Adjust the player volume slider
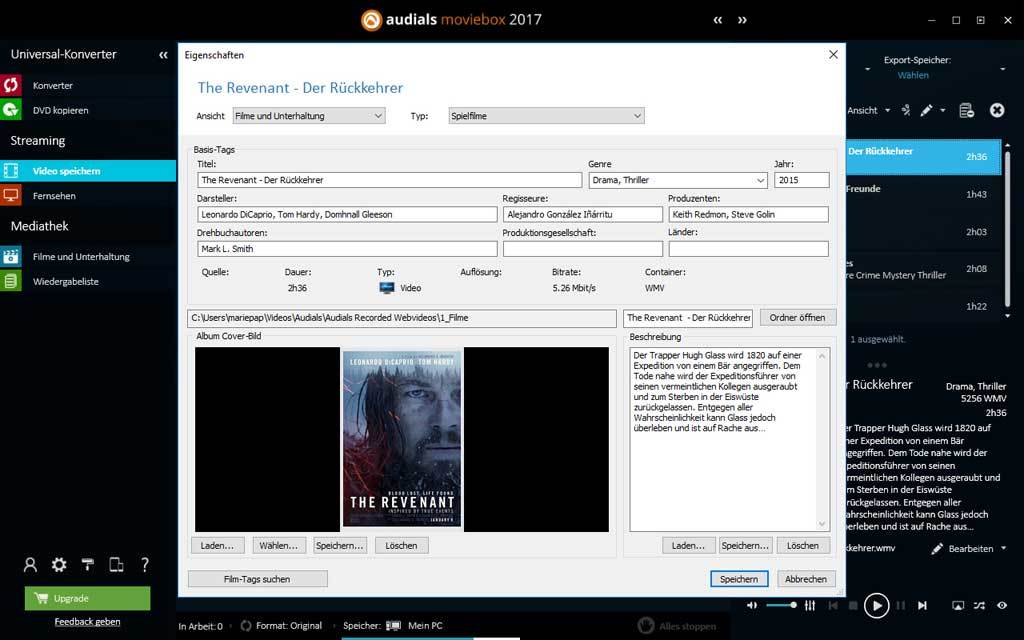Screen dimensions: 1024x640 [x=782, y=605]
